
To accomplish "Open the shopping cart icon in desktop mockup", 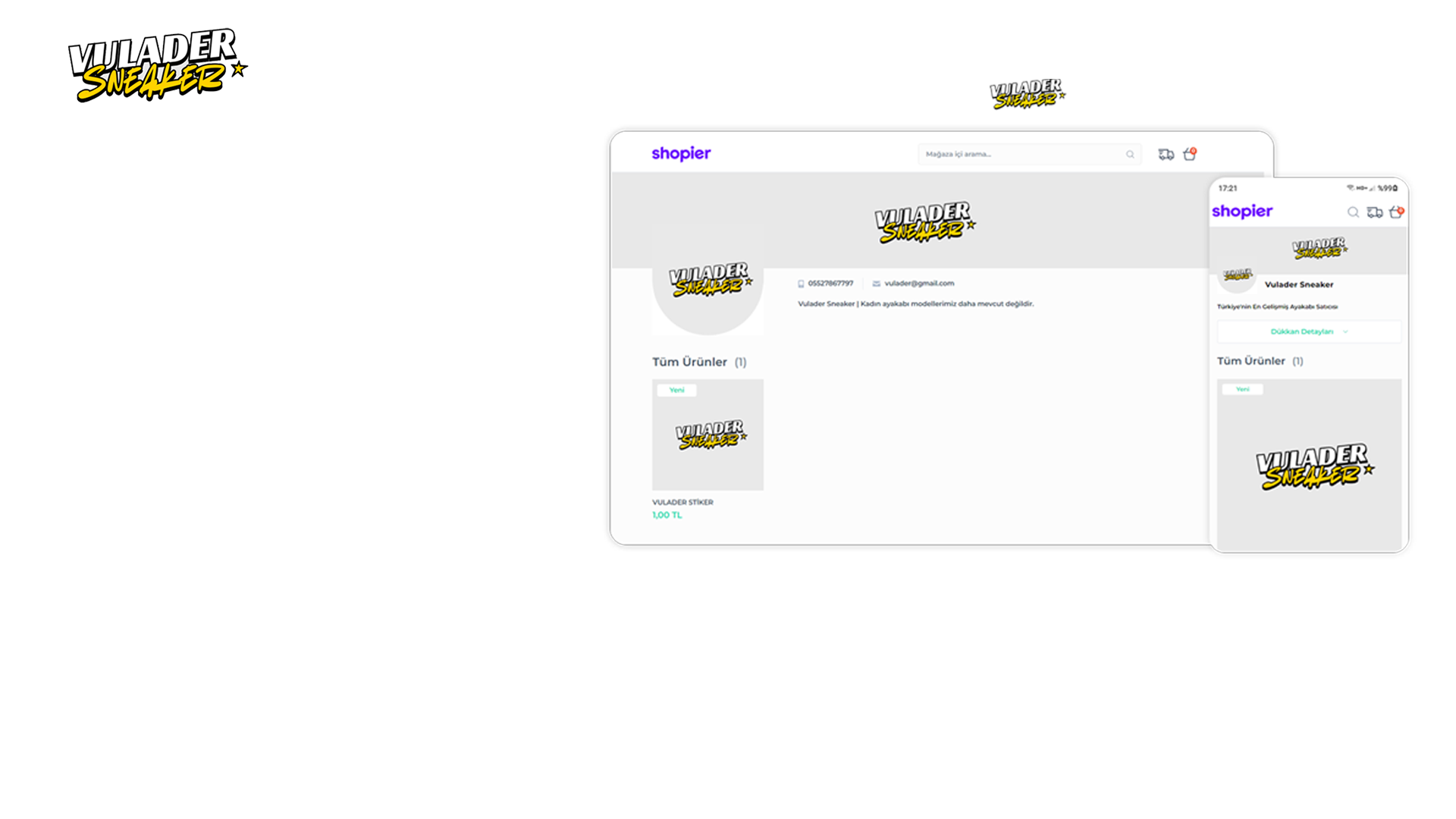I will pyautogui.click(x=1190, y=154).
